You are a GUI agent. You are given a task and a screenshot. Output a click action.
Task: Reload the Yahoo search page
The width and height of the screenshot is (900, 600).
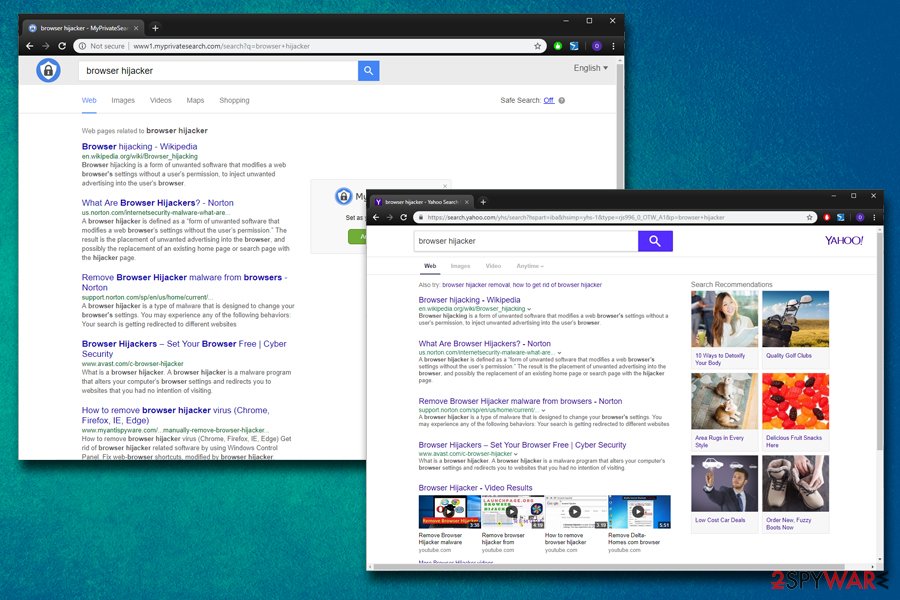(x=404, y=218)
